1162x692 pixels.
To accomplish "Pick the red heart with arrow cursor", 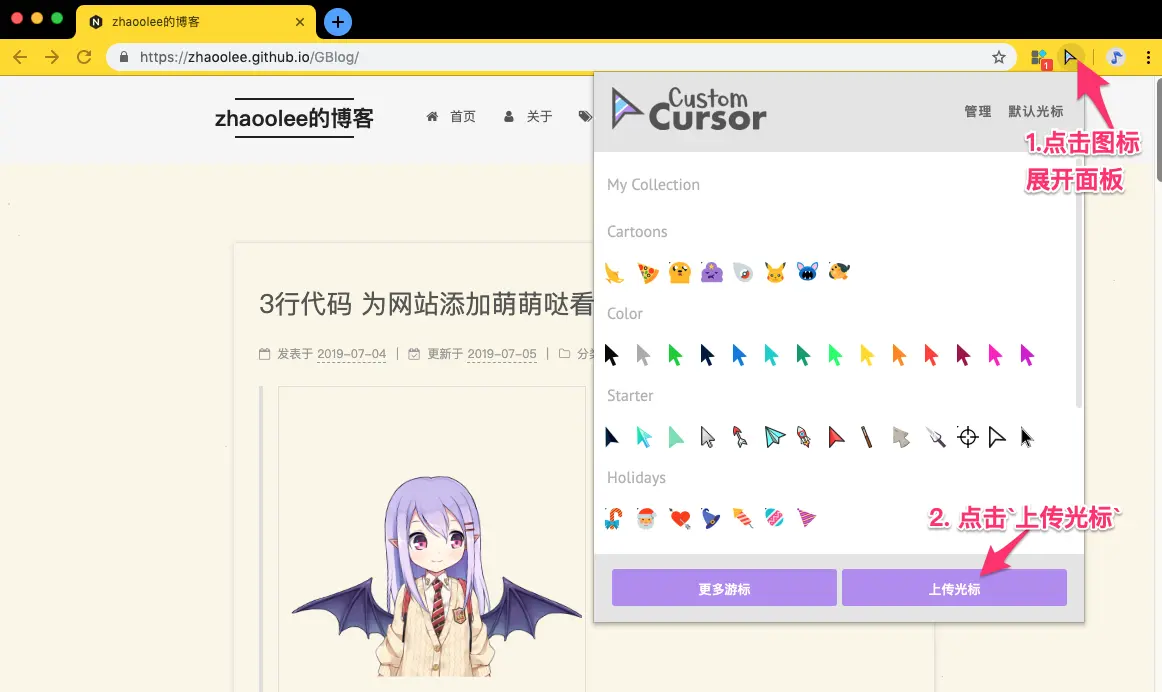I will [680, 519].
